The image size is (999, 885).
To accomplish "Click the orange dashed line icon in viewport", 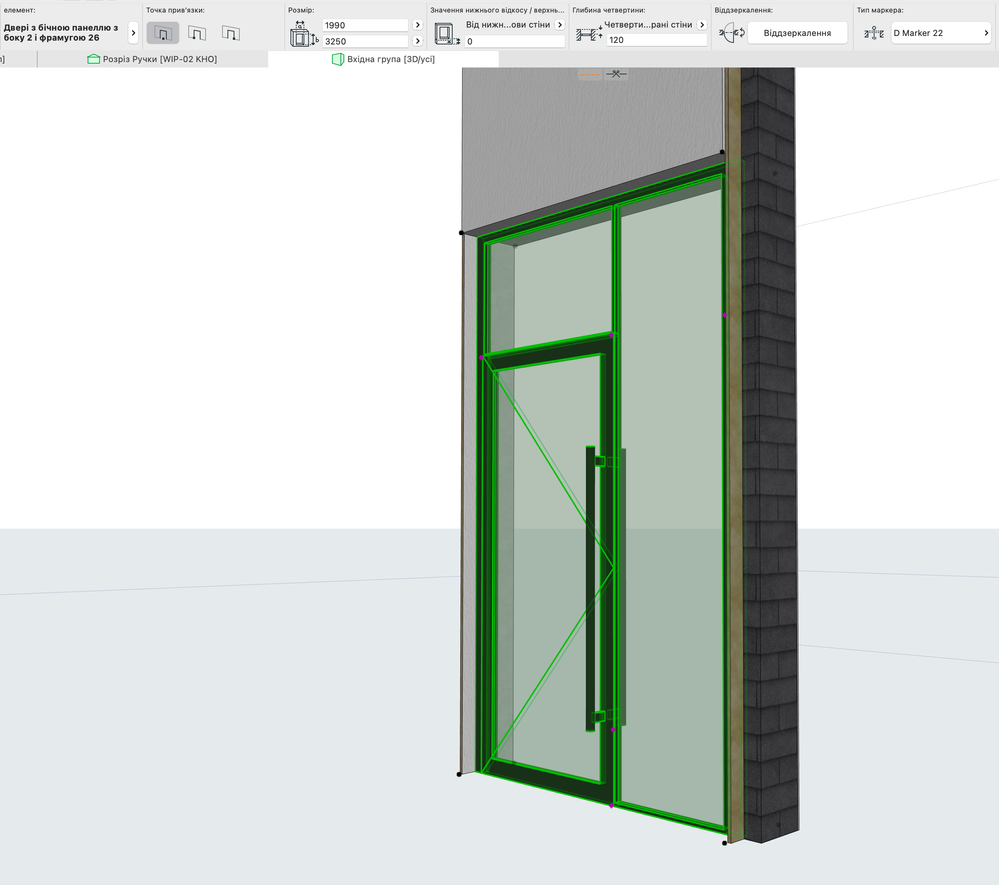I will (x=590, y=73).
